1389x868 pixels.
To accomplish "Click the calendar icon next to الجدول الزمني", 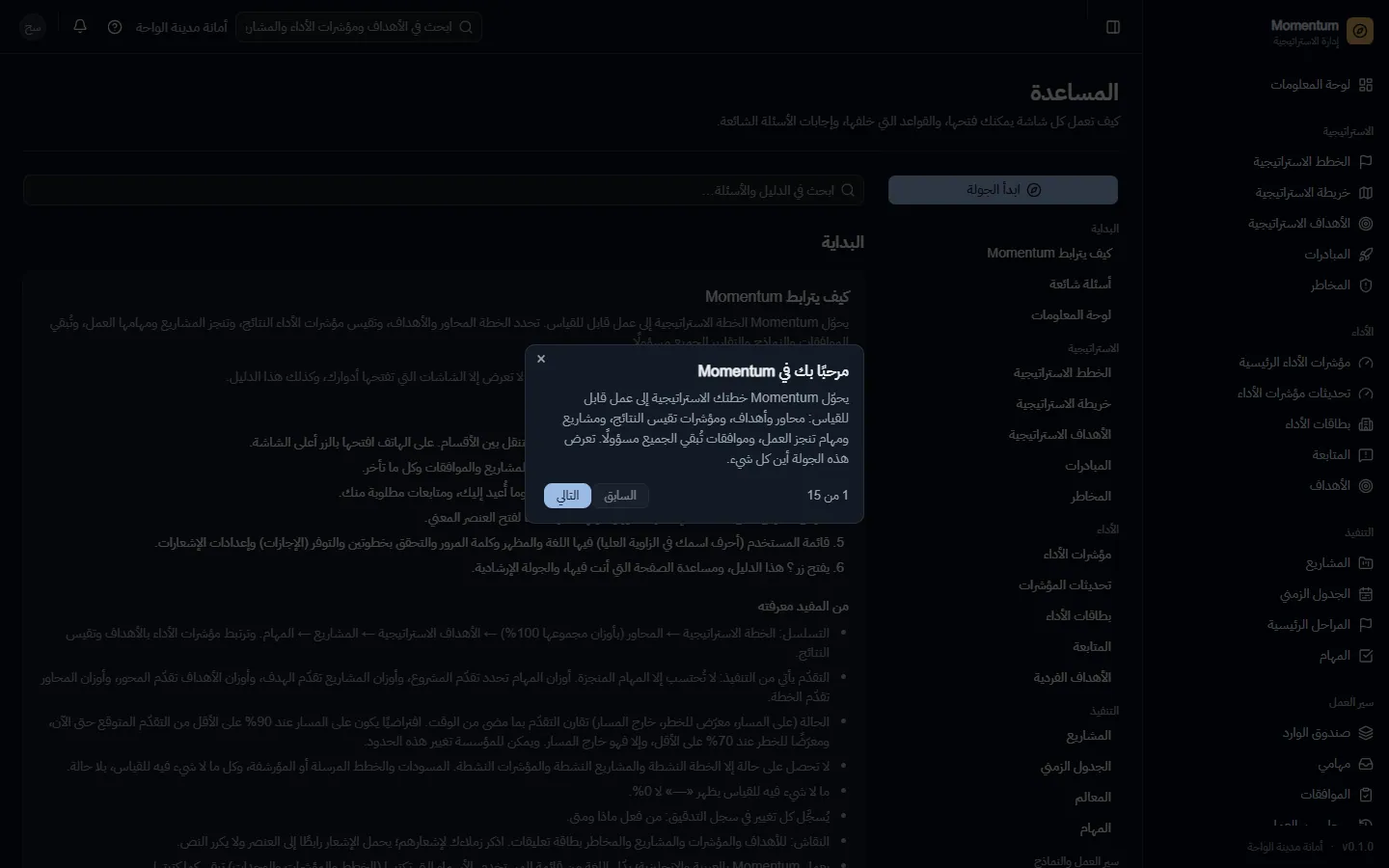I will (1365, 594).
